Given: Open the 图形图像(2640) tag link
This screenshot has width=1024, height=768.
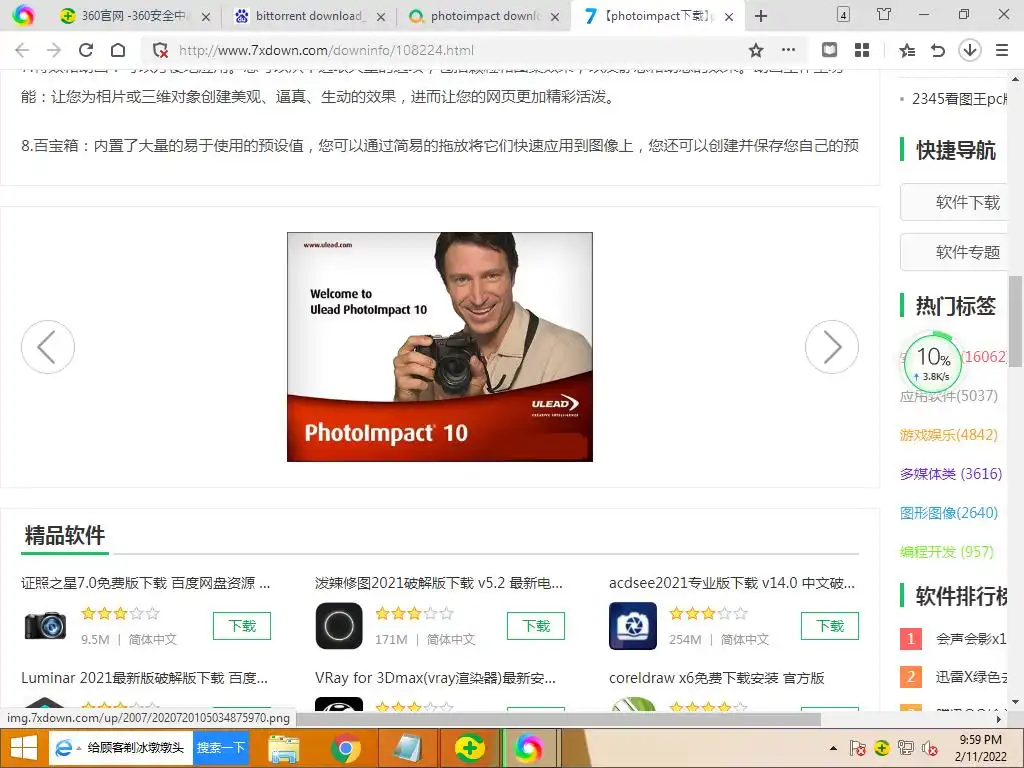Looking at the screenshot, I should [949, 513].
